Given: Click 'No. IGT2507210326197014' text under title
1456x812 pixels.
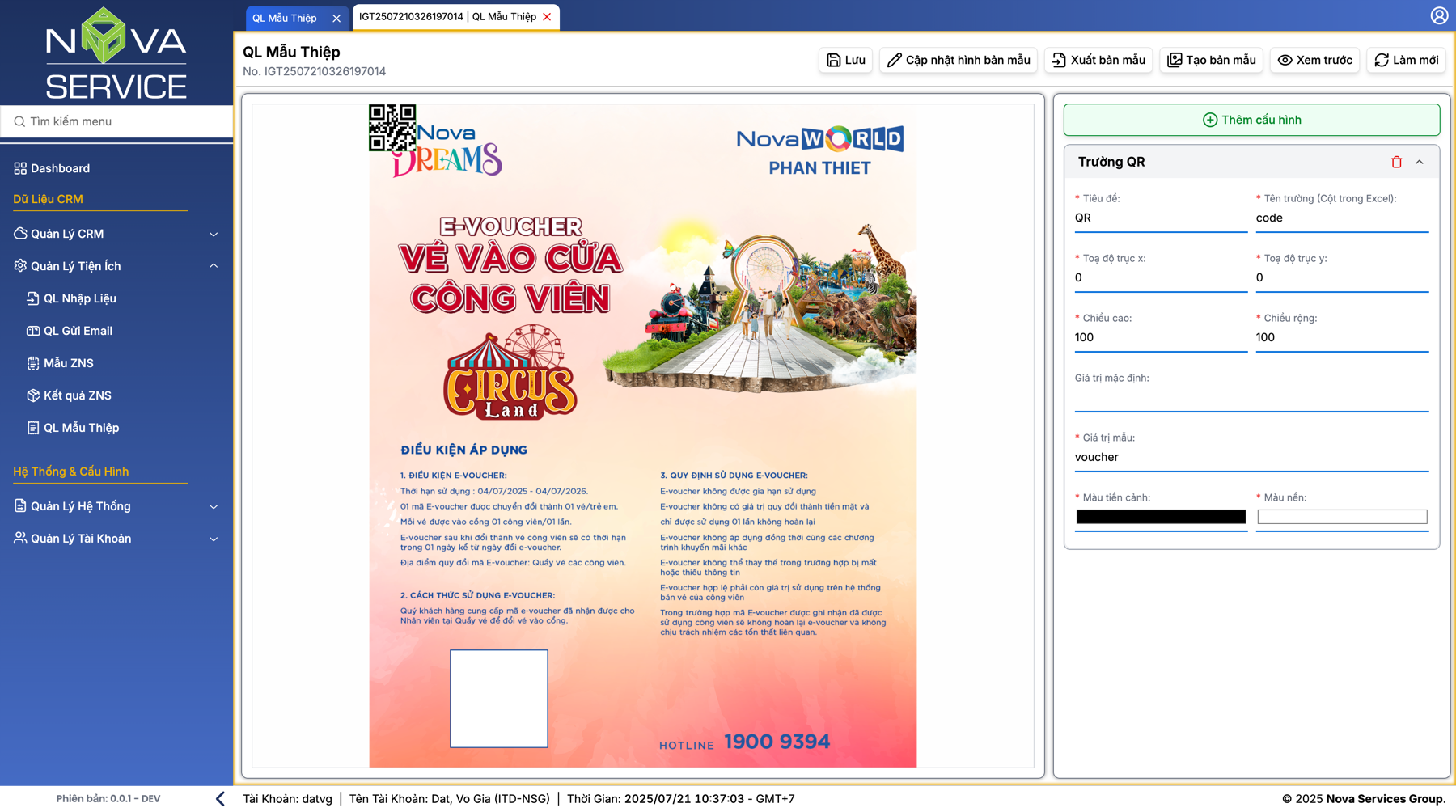Looking at the screenshot, I should point(314,71).
